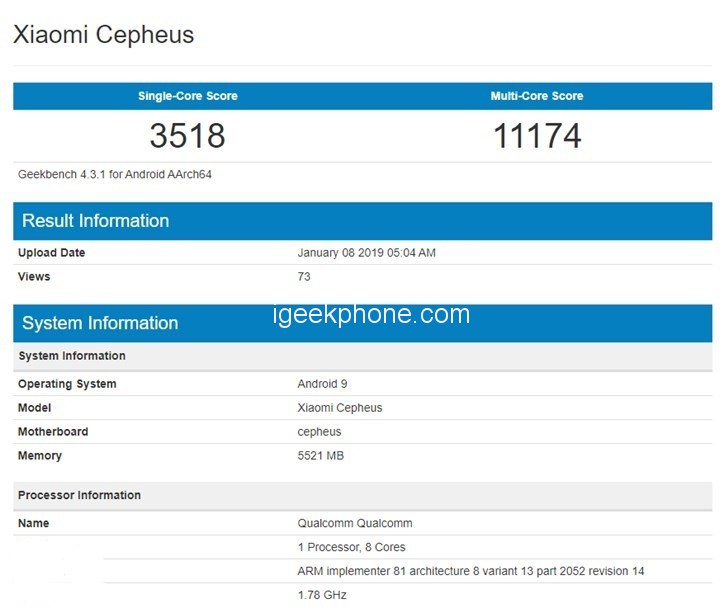Click the Processor Information subheader
The width and height of the screenshot is (728, 616).
[80, 495]
